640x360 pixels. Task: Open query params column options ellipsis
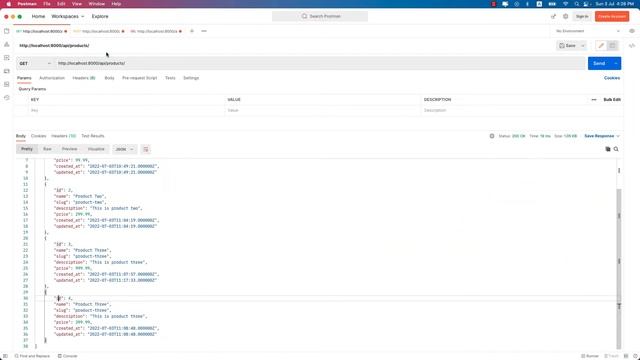(594, 100)
